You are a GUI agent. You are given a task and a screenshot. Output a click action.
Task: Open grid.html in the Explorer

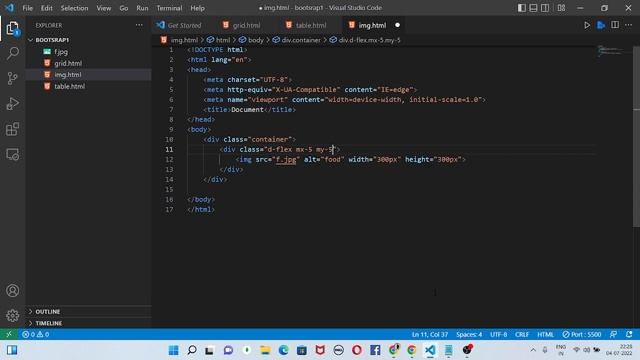pyautogui.click(x=68, y=63)
